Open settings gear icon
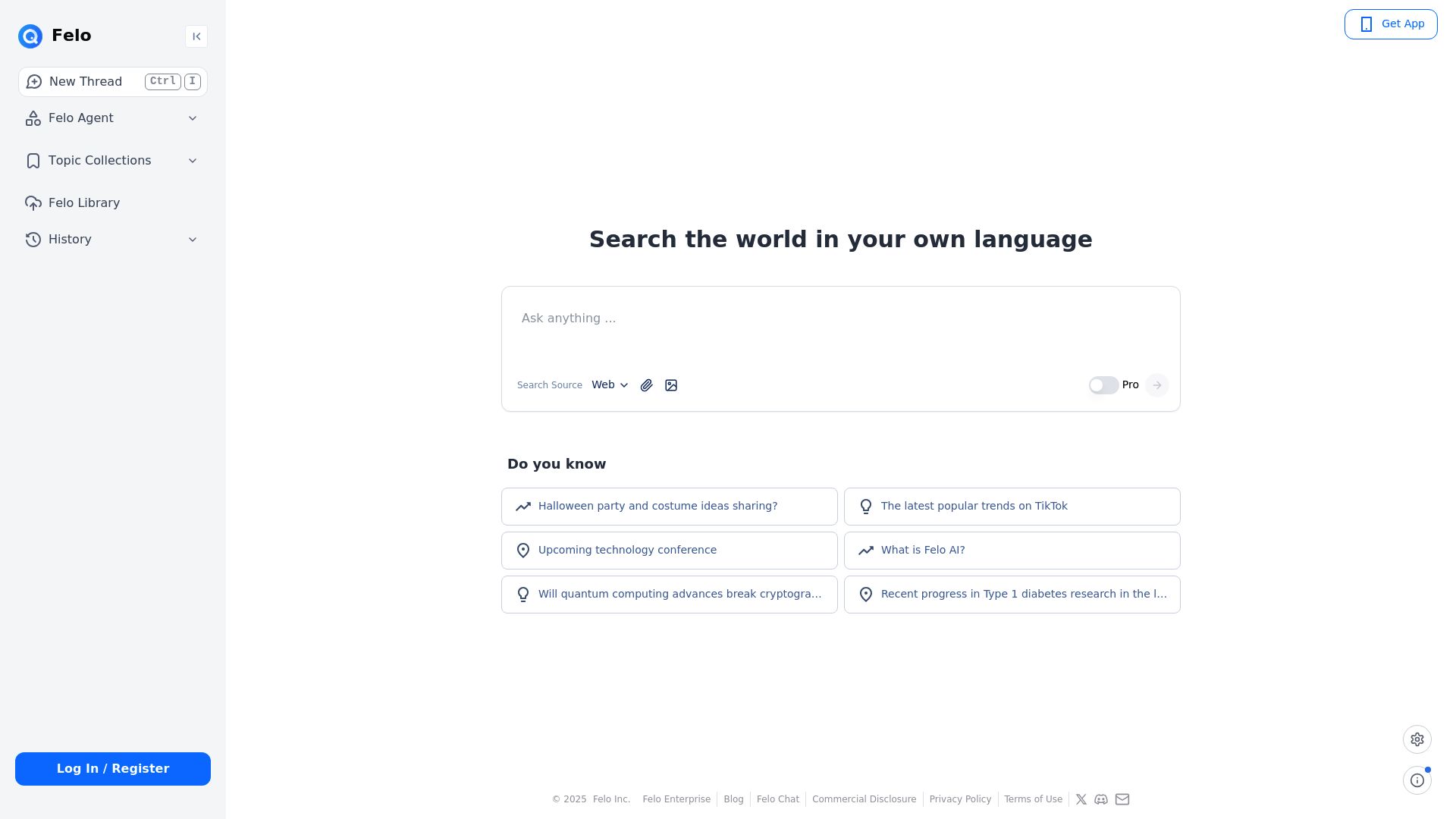Viewport: 1456px width, 819px height. pyautogui.click(x=1417, y=739)
